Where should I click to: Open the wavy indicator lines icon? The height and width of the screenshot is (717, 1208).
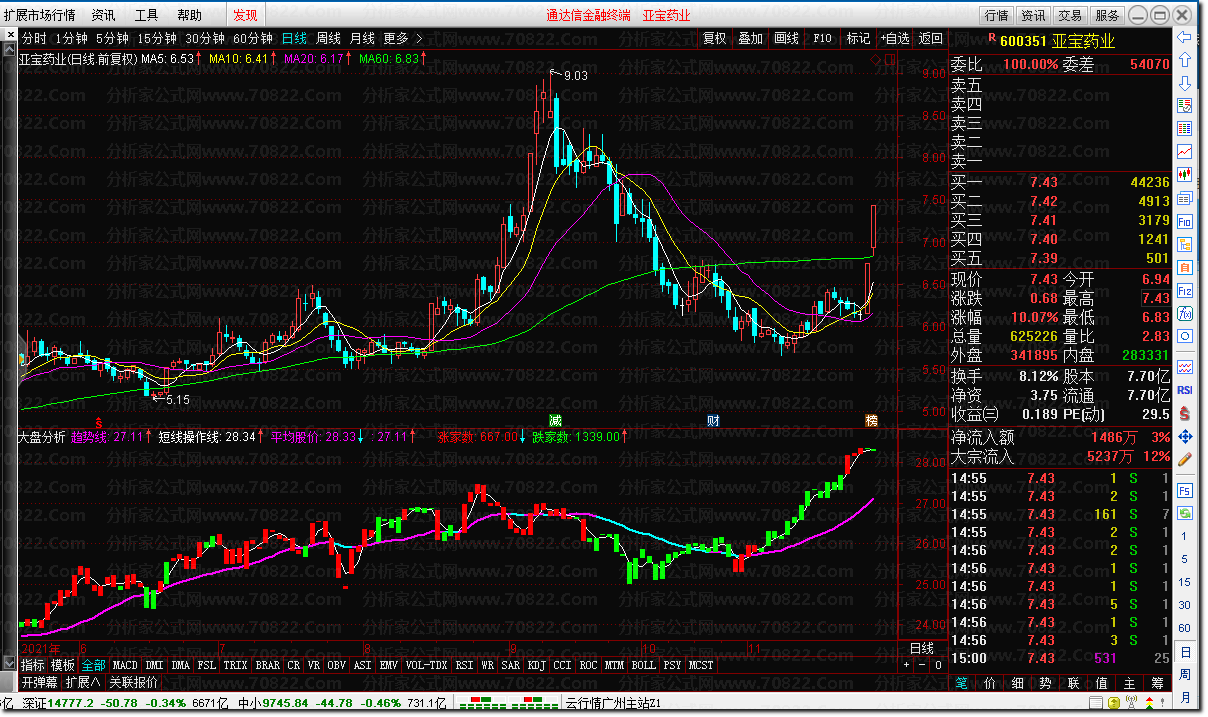1185,366
